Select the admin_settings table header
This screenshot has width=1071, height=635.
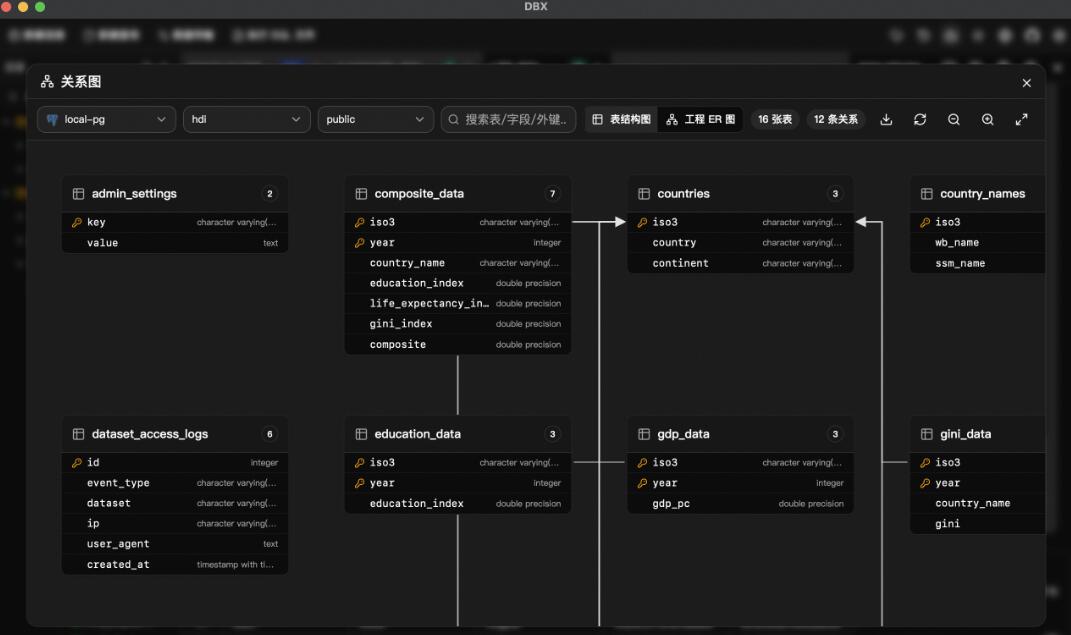point(175,194)
